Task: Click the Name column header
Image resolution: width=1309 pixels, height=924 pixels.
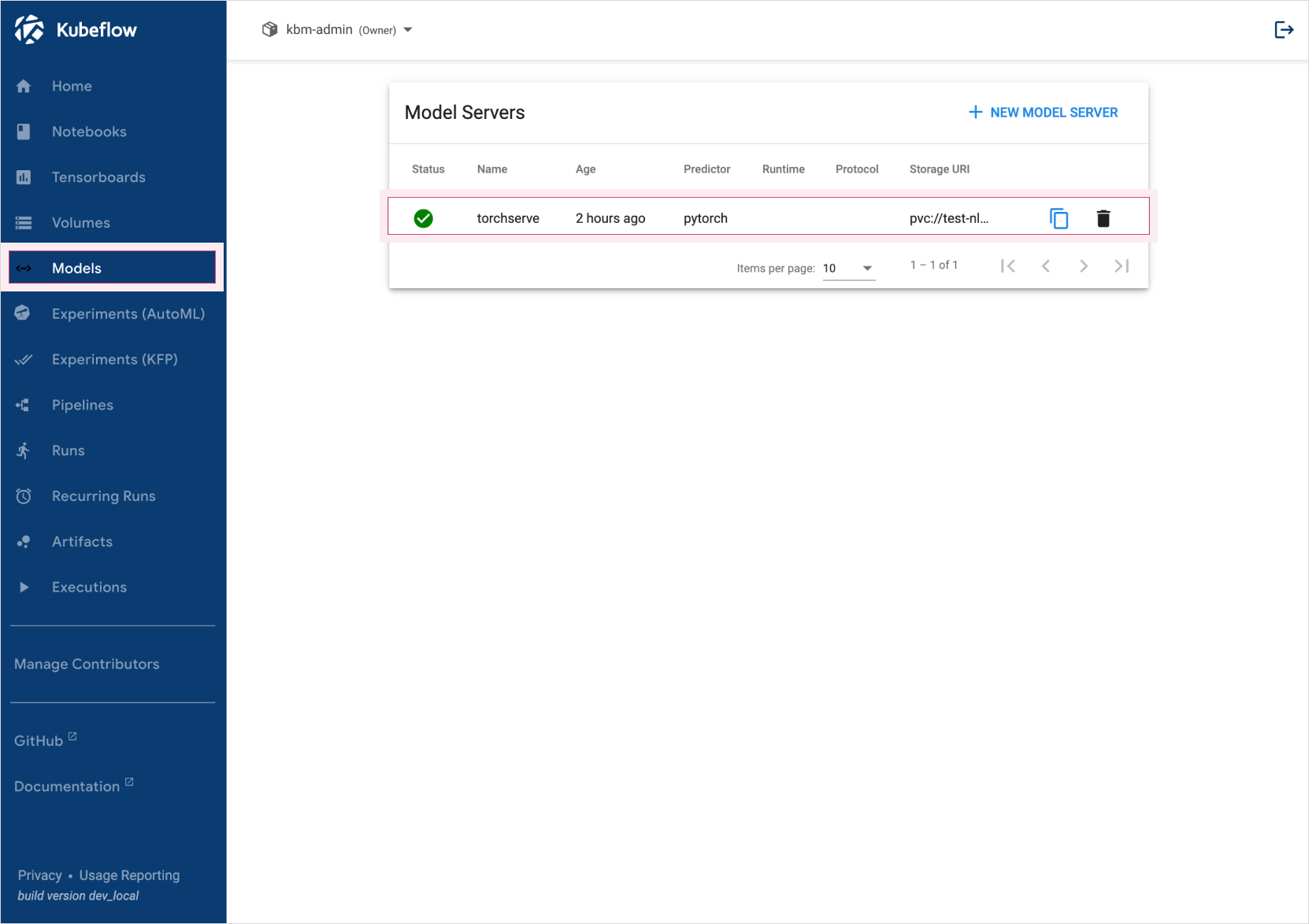Action: coord(492,169)
